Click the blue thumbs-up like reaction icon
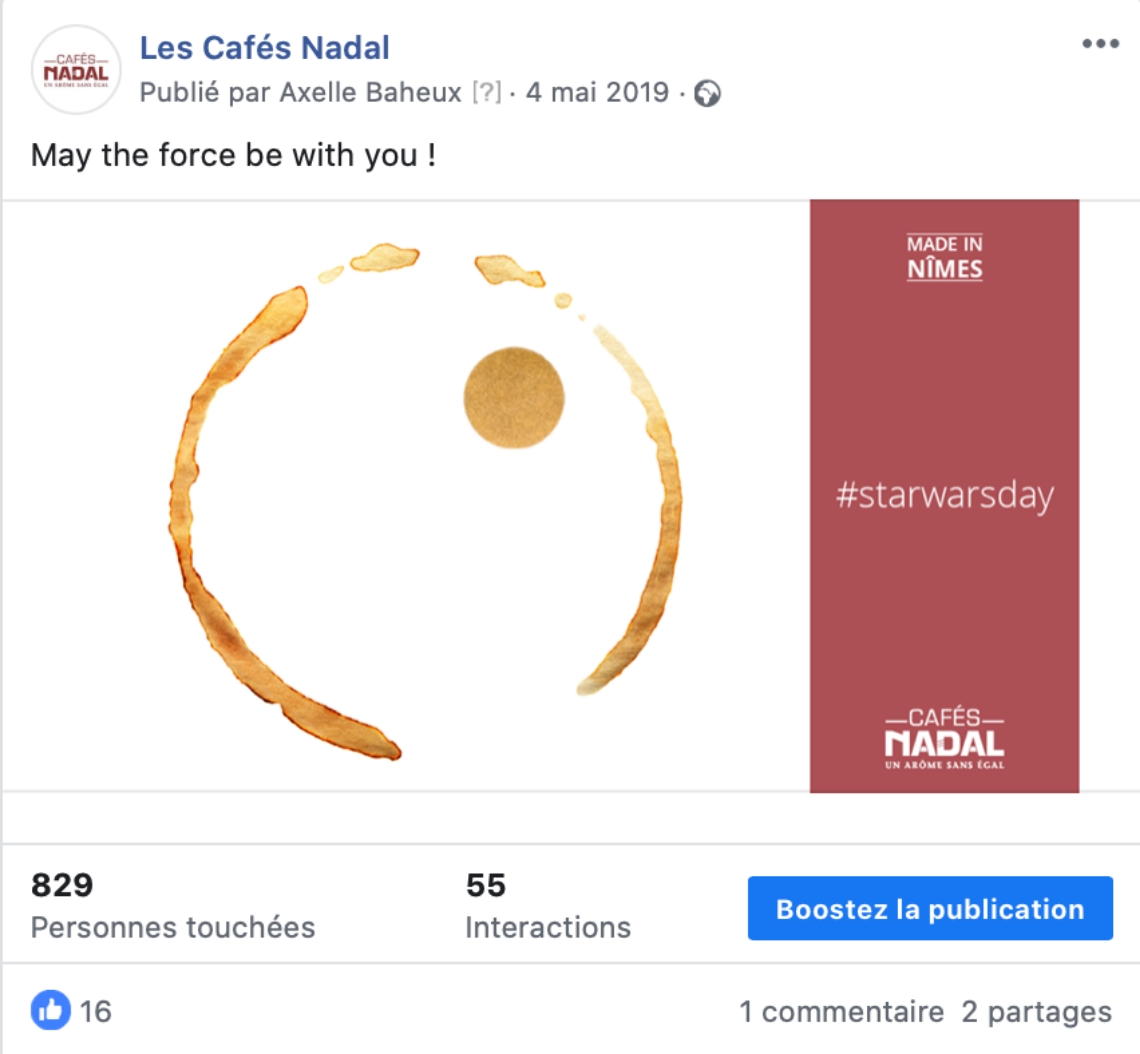The height and width of the screenshot is (1054, 1140). click(x=51, y=1011)
